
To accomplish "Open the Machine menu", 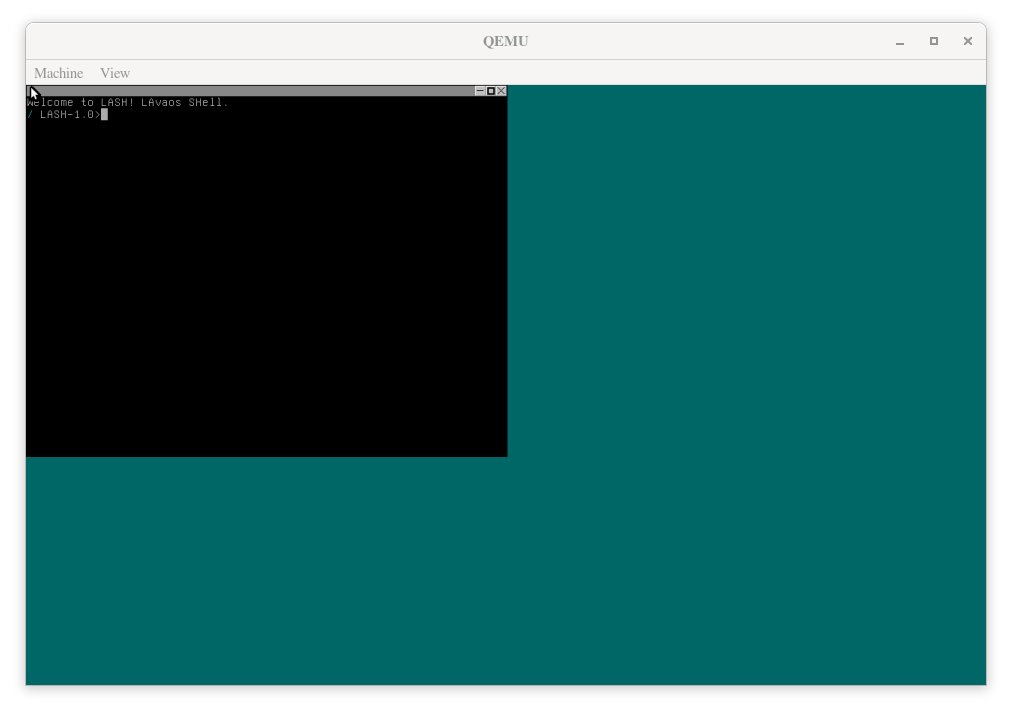I will tap(59, 73).
